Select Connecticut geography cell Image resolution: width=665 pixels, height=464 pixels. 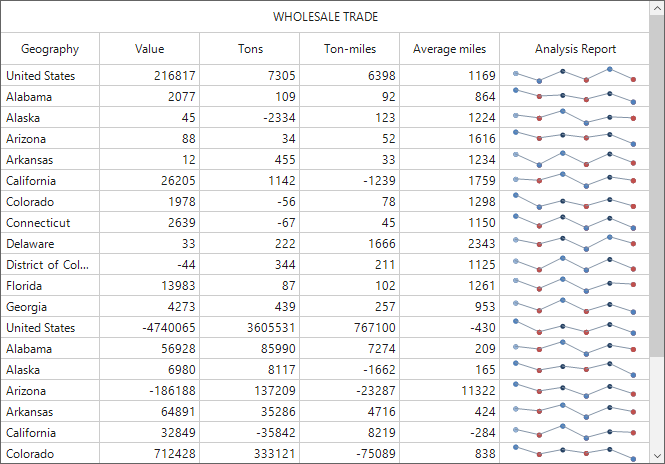coord(50,222)
